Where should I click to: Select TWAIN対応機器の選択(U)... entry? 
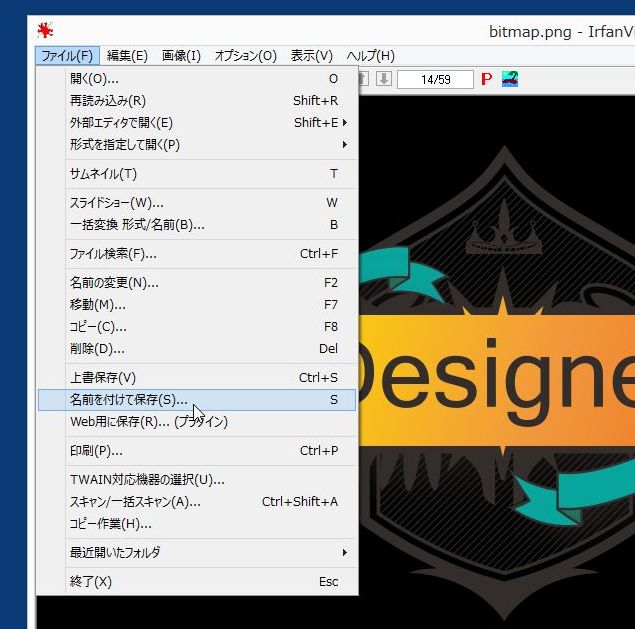[x=197, y=480]
